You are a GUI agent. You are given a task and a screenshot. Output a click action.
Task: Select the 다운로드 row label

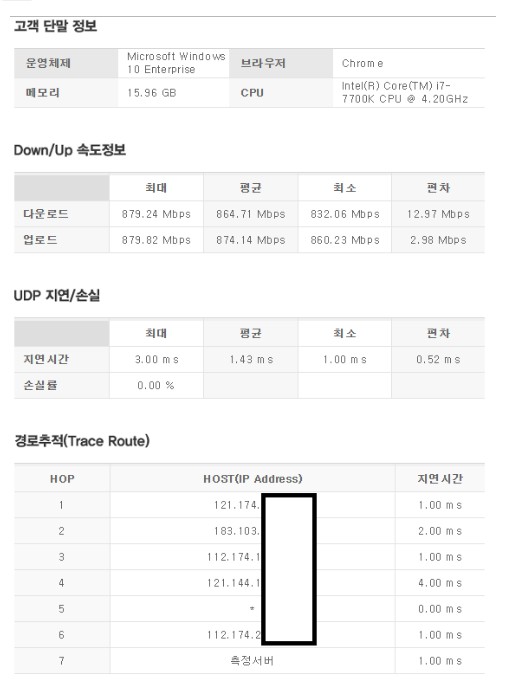(x=46, y=214)
